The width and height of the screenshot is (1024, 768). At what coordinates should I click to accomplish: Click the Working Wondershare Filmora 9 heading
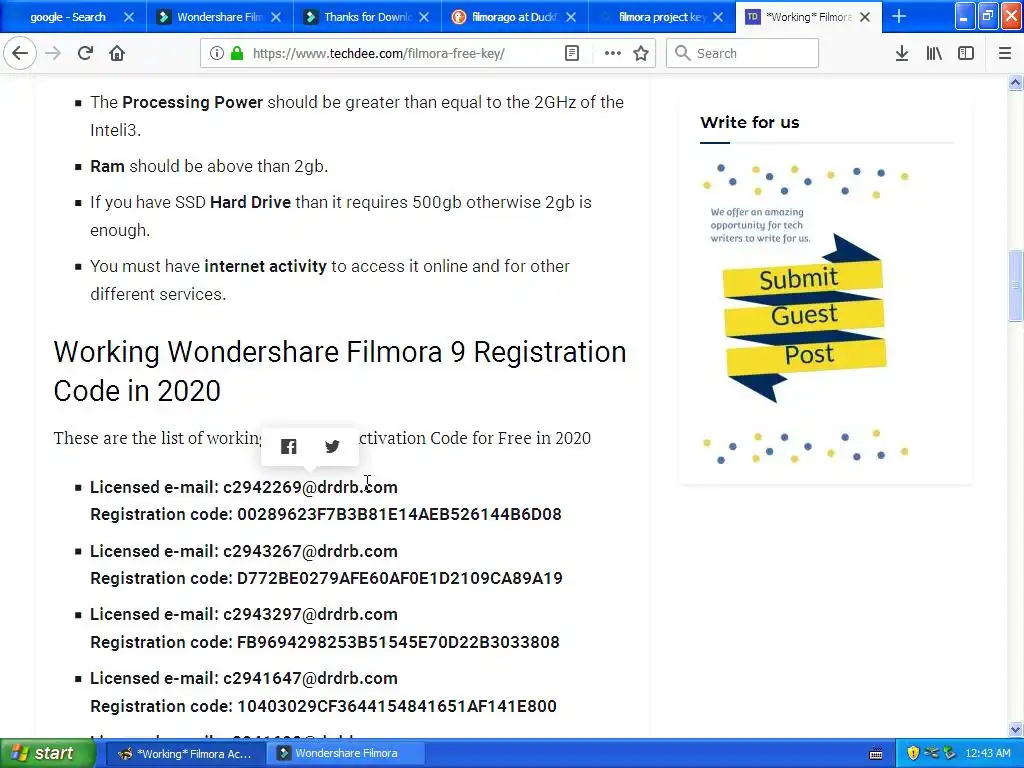(x=340, y=371)
